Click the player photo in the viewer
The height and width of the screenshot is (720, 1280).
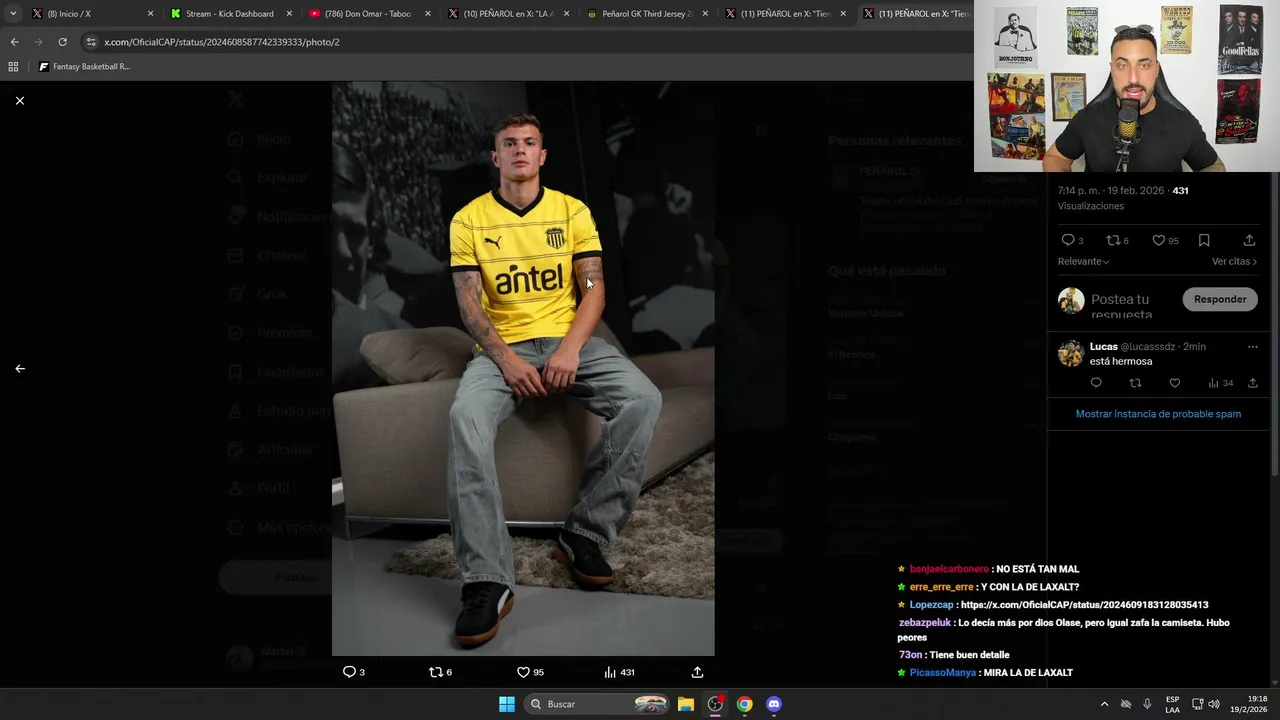pos(523,369)
